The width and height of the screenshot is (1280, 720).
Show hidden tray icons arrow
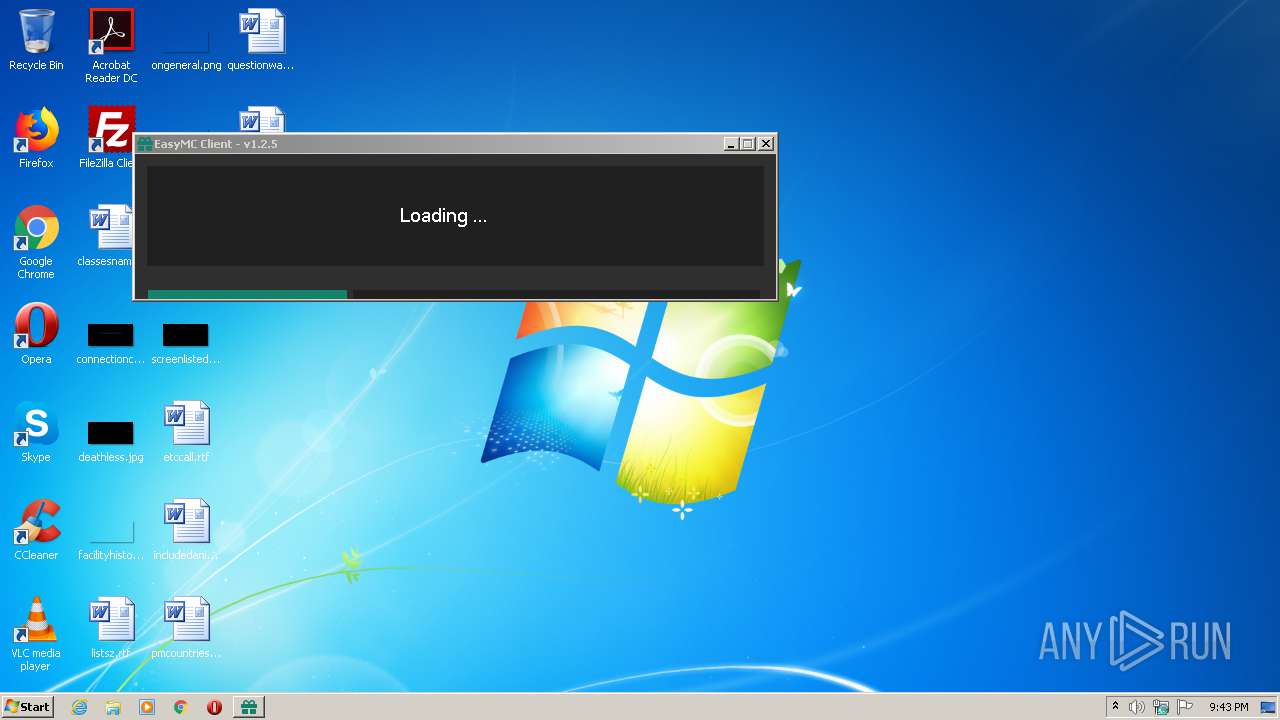[x=1116, y=707]
